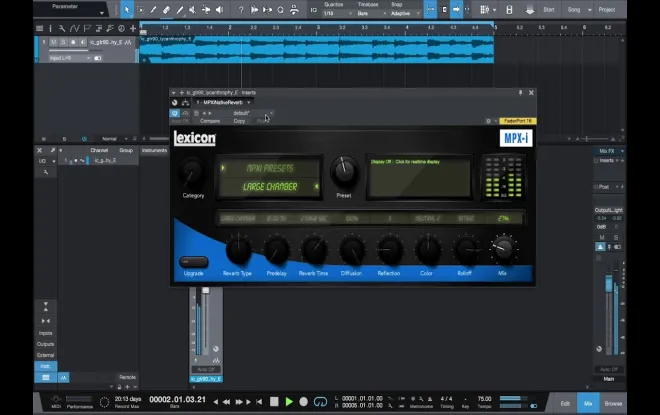Go to the Start page
This screenshot has height=415, width=660.
click(548, 10)
